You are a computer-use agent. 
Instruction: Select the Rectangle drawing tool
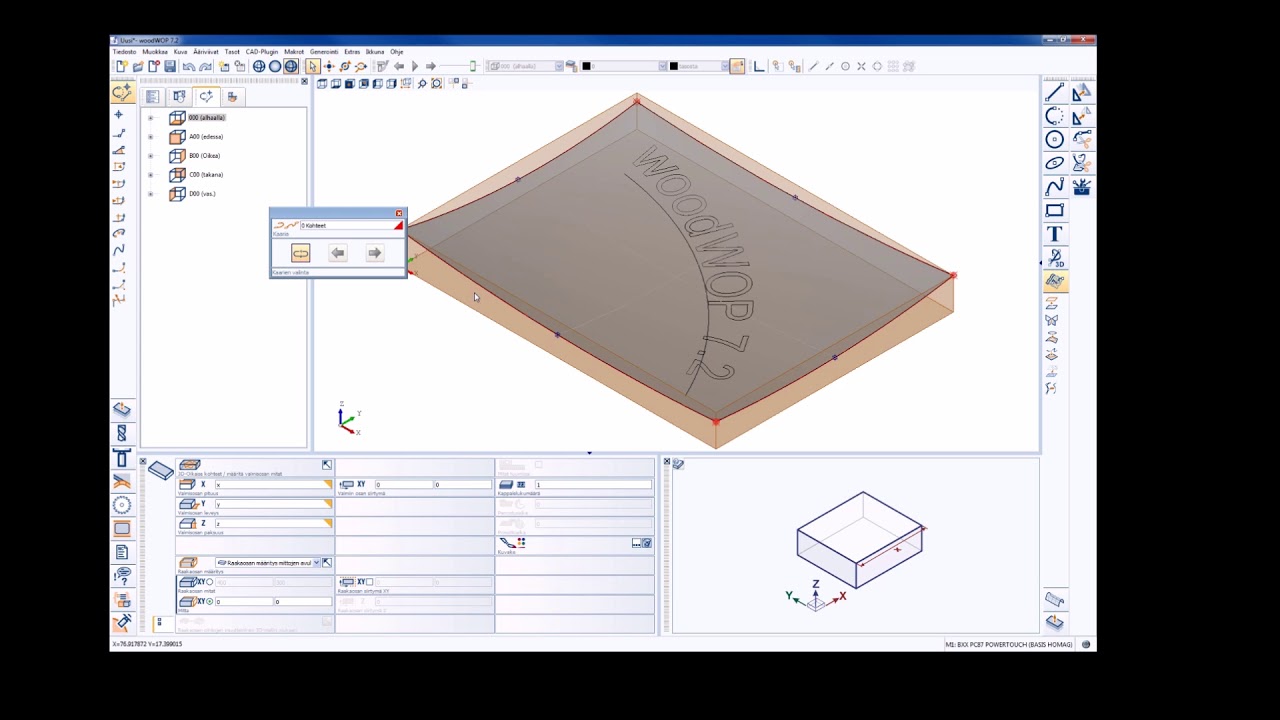coord(1054,210)
